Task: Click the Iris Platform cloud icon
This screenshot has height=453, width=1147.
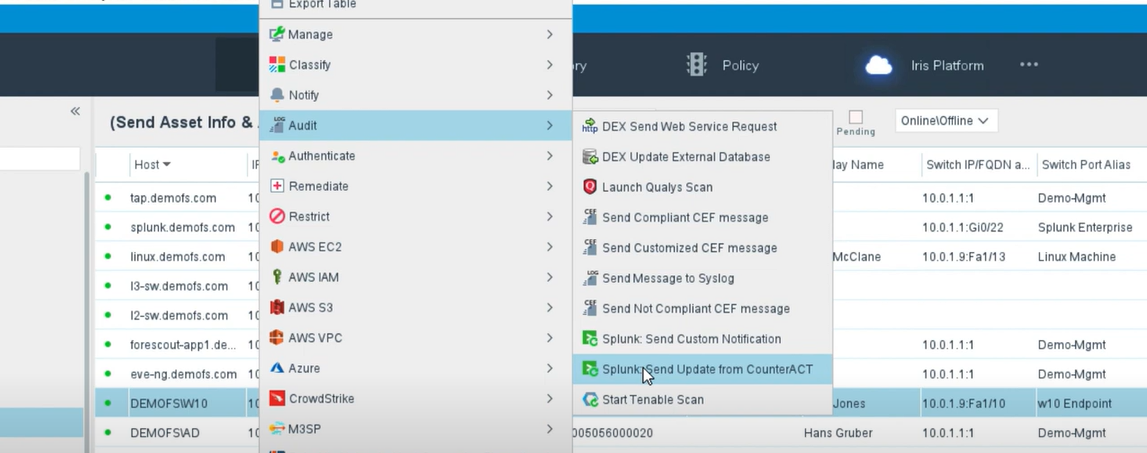Action: pos(879,65)
